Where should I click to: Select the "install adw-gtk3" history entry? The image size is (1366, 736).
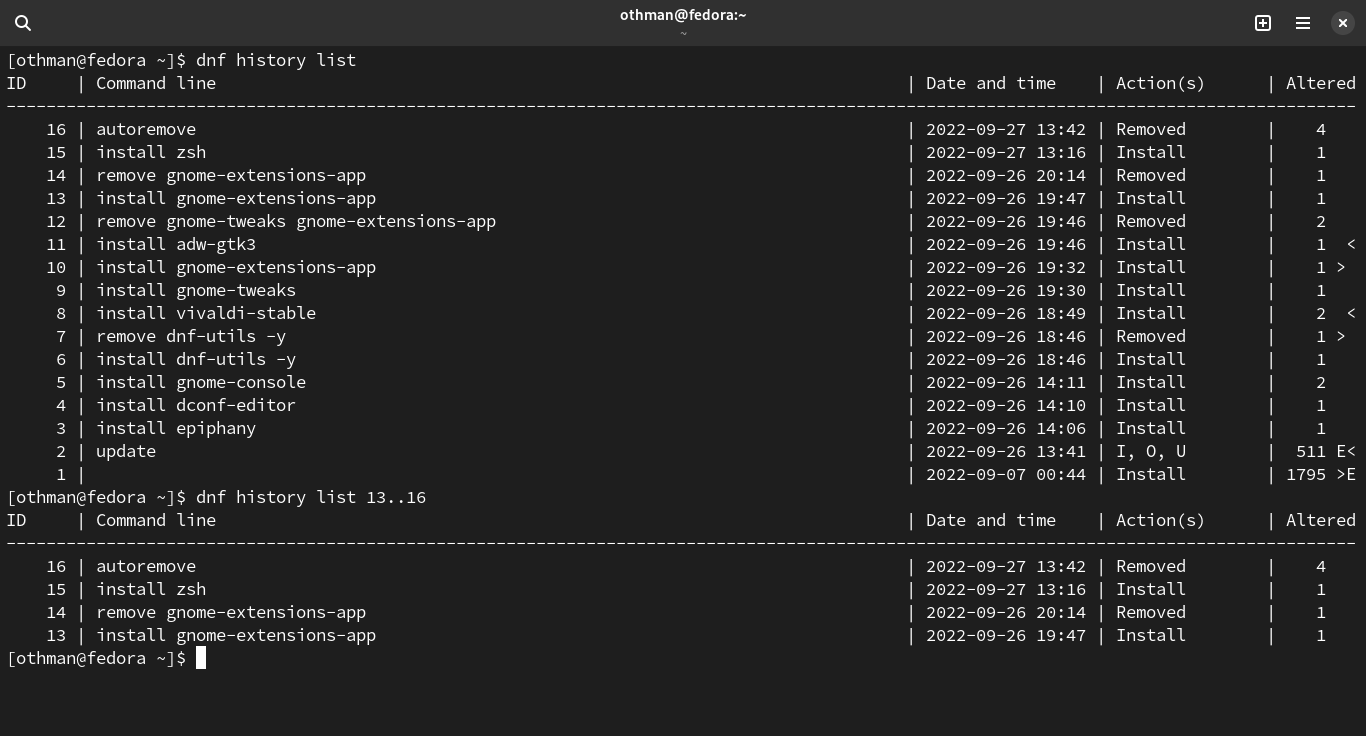coord(175,244)
